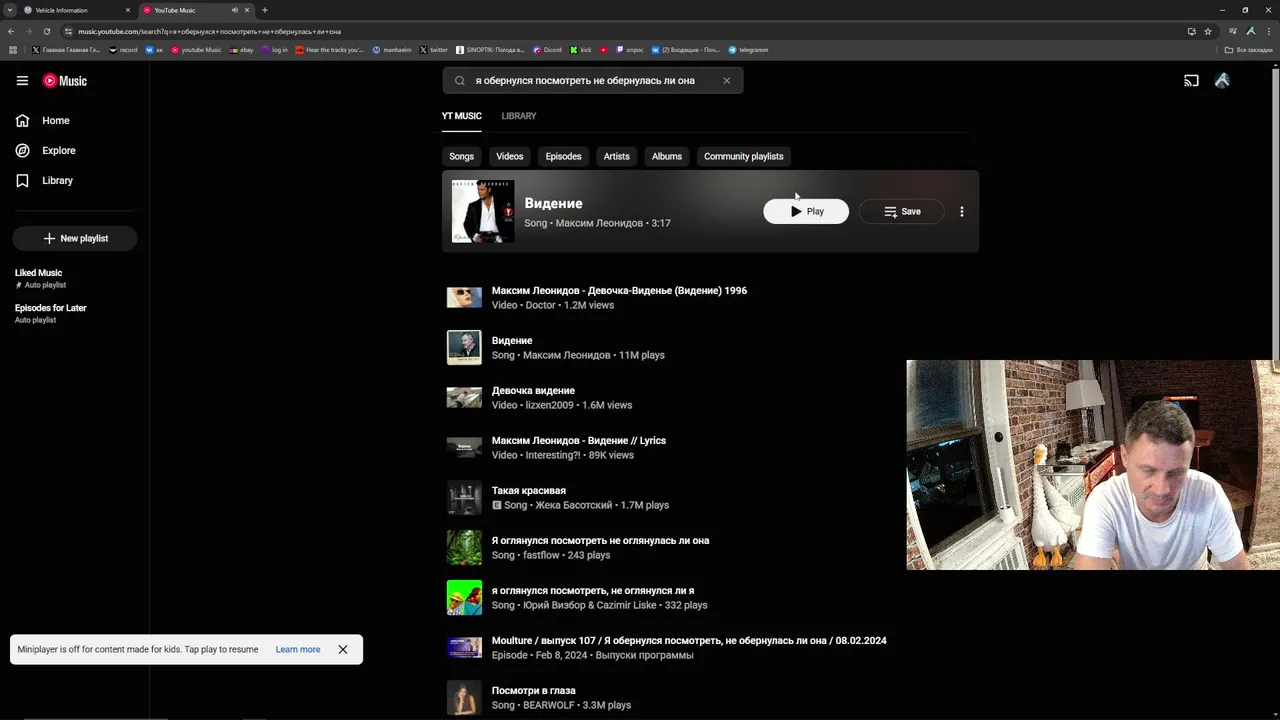Viewport: 1280px width, 720px height.
Task: Close the YouTube Music tab
Action: click(247, 10)
